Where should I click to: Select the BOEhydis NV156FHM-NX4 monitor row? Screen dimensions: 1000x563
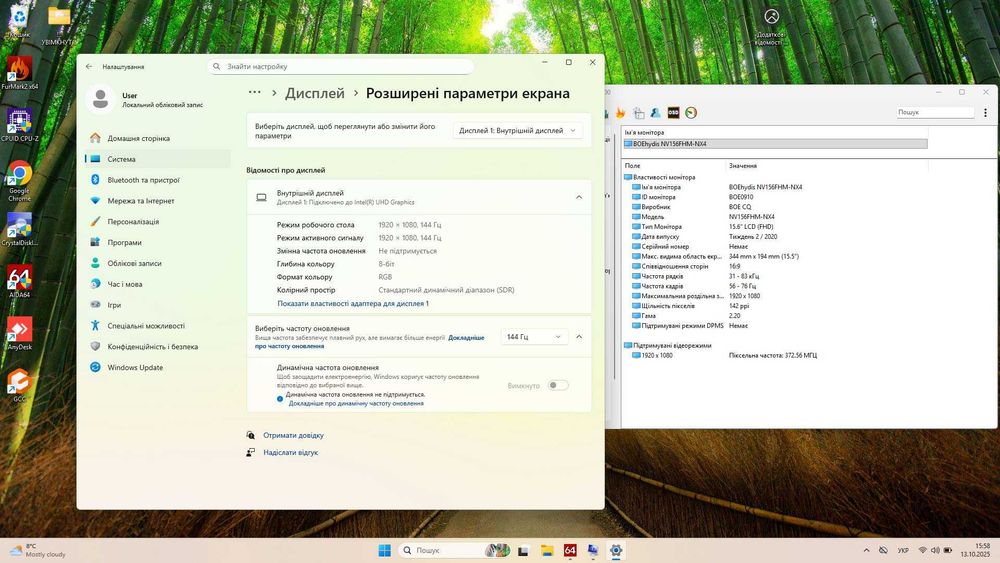pos(775,144)
